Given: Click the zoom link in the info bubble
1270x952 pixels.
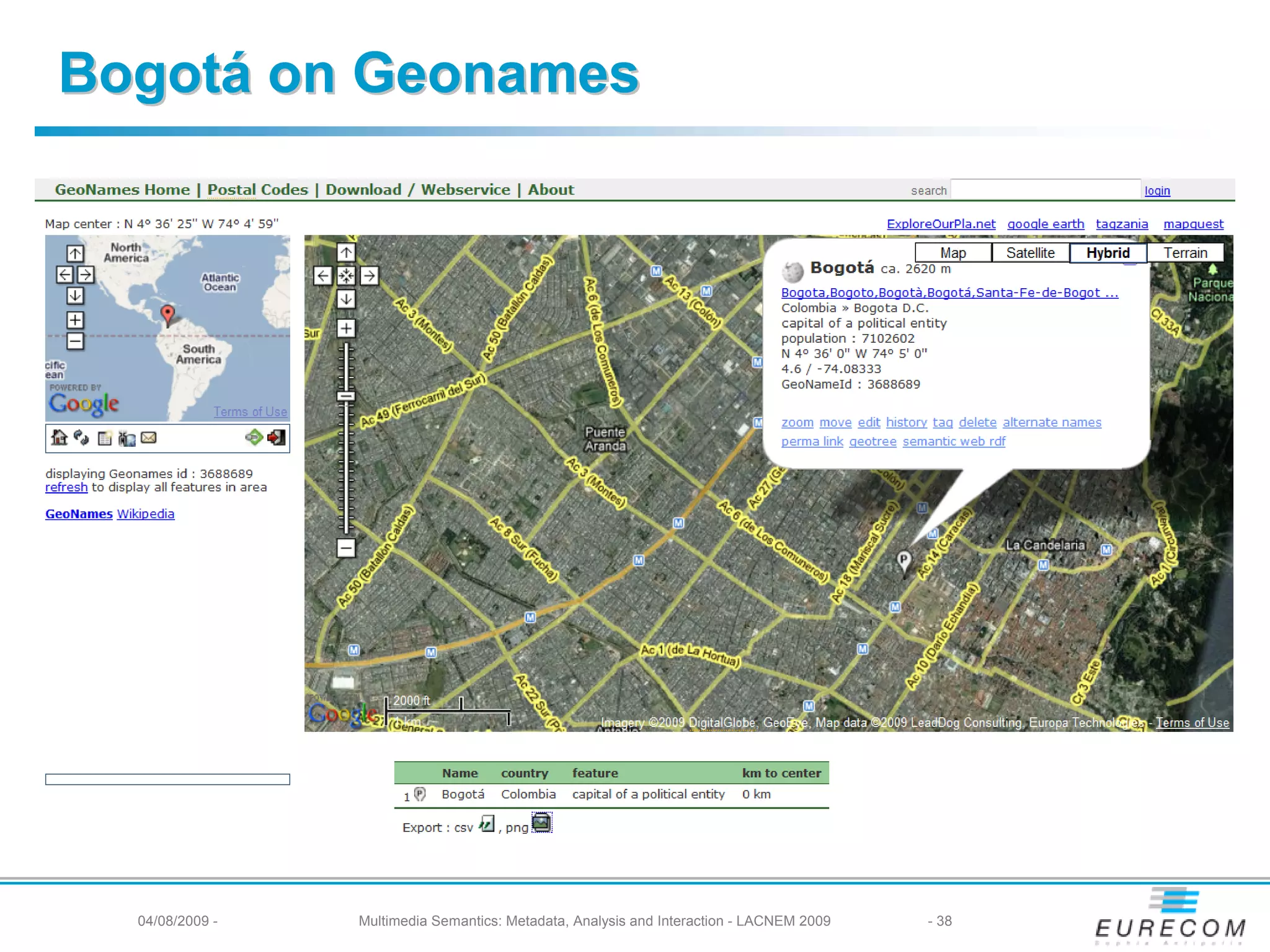Looking at the screenshot, I should (x=797, y=422).
